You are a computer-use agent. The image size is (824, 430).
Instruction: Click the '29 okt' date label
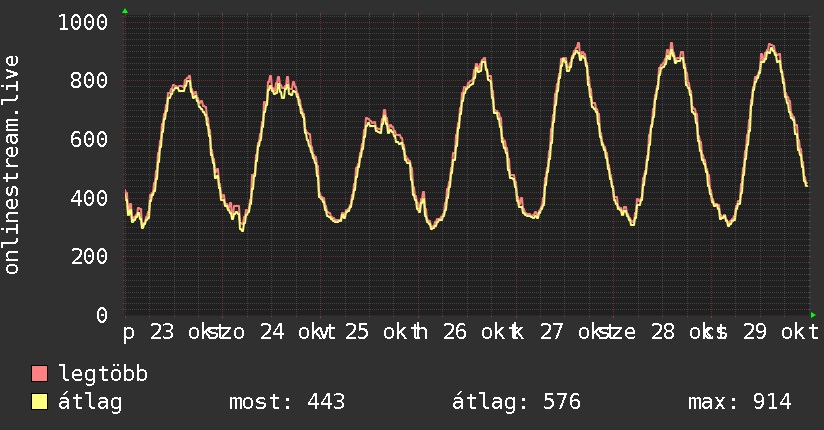point(781,332)
